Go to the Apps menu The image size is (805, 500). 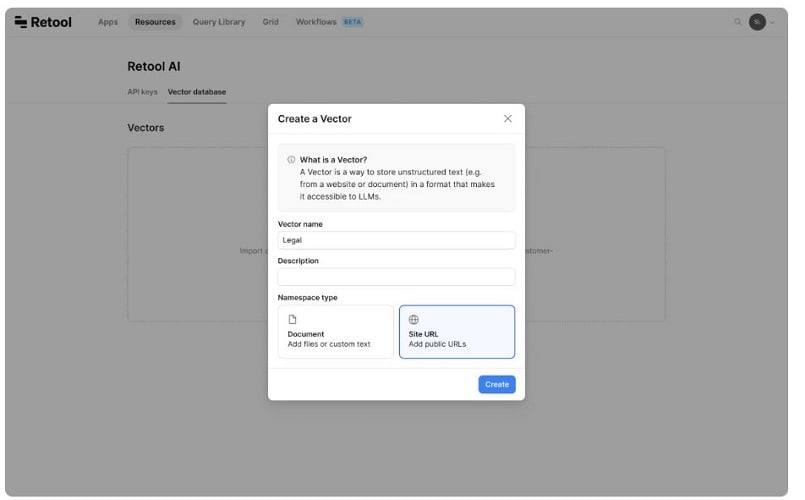[108, 22]
